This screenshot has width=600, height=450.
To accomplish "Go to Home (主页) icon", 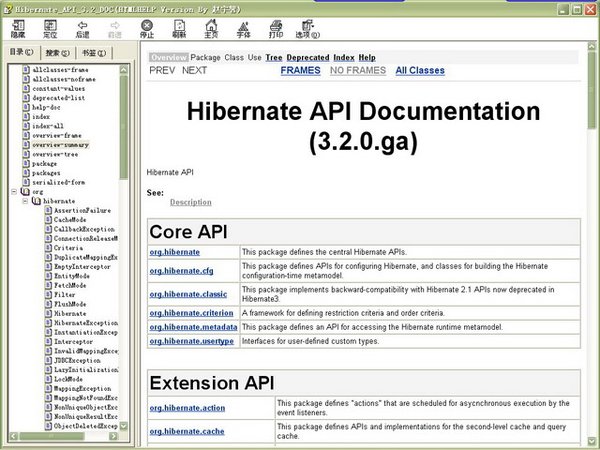I will (x=212, y=25).
